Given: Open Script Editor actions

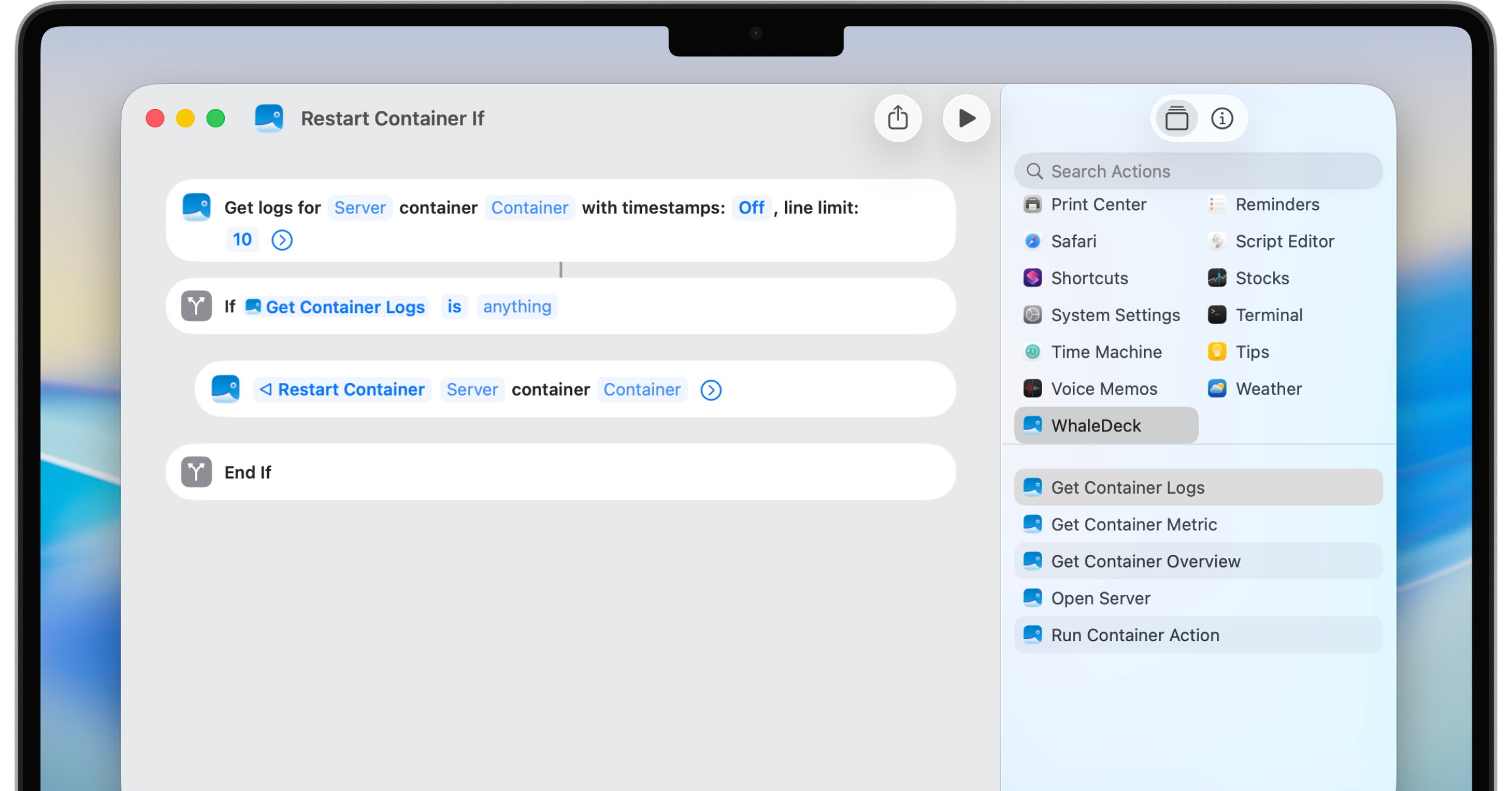Looking at the screenshot, I should coord(1285,241).
